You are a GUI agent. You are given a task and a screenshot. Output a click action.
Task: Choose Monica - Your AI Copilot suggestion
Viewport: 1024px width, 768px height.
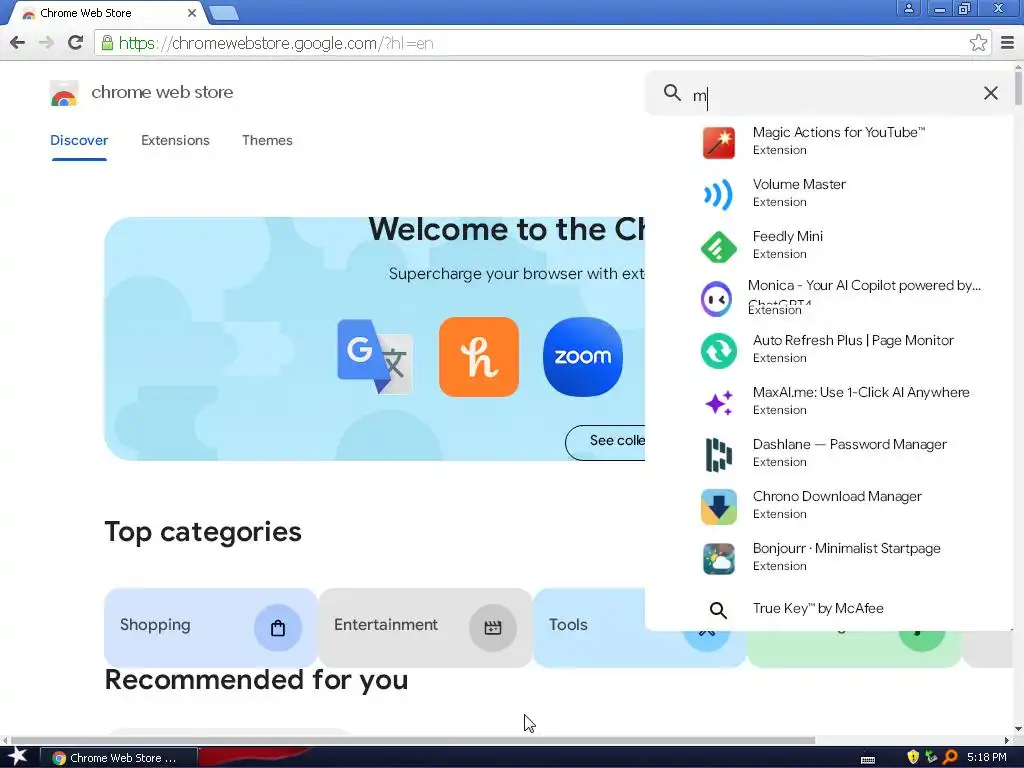click(x=864, y=285)
